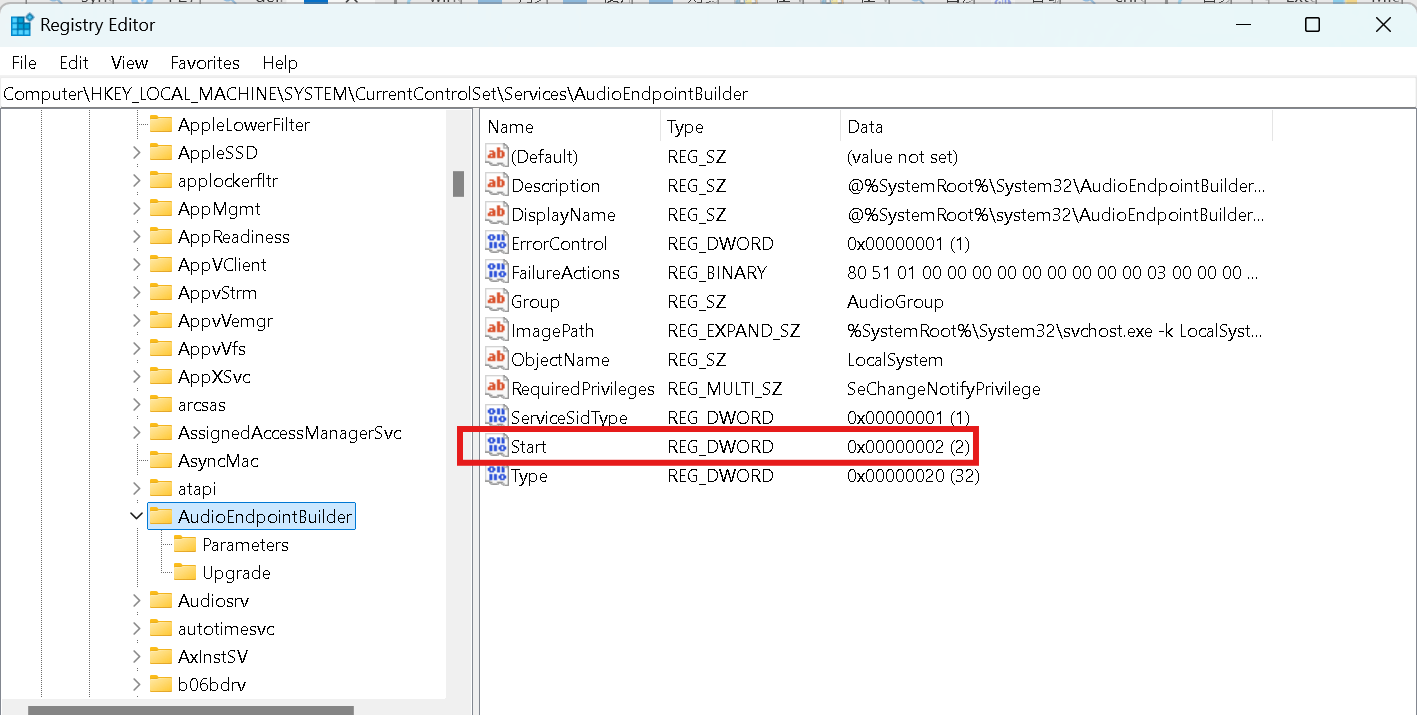This screenshot has width=1417, height=715.
Task: Open the Favorites menu
Action: point(205,62)
